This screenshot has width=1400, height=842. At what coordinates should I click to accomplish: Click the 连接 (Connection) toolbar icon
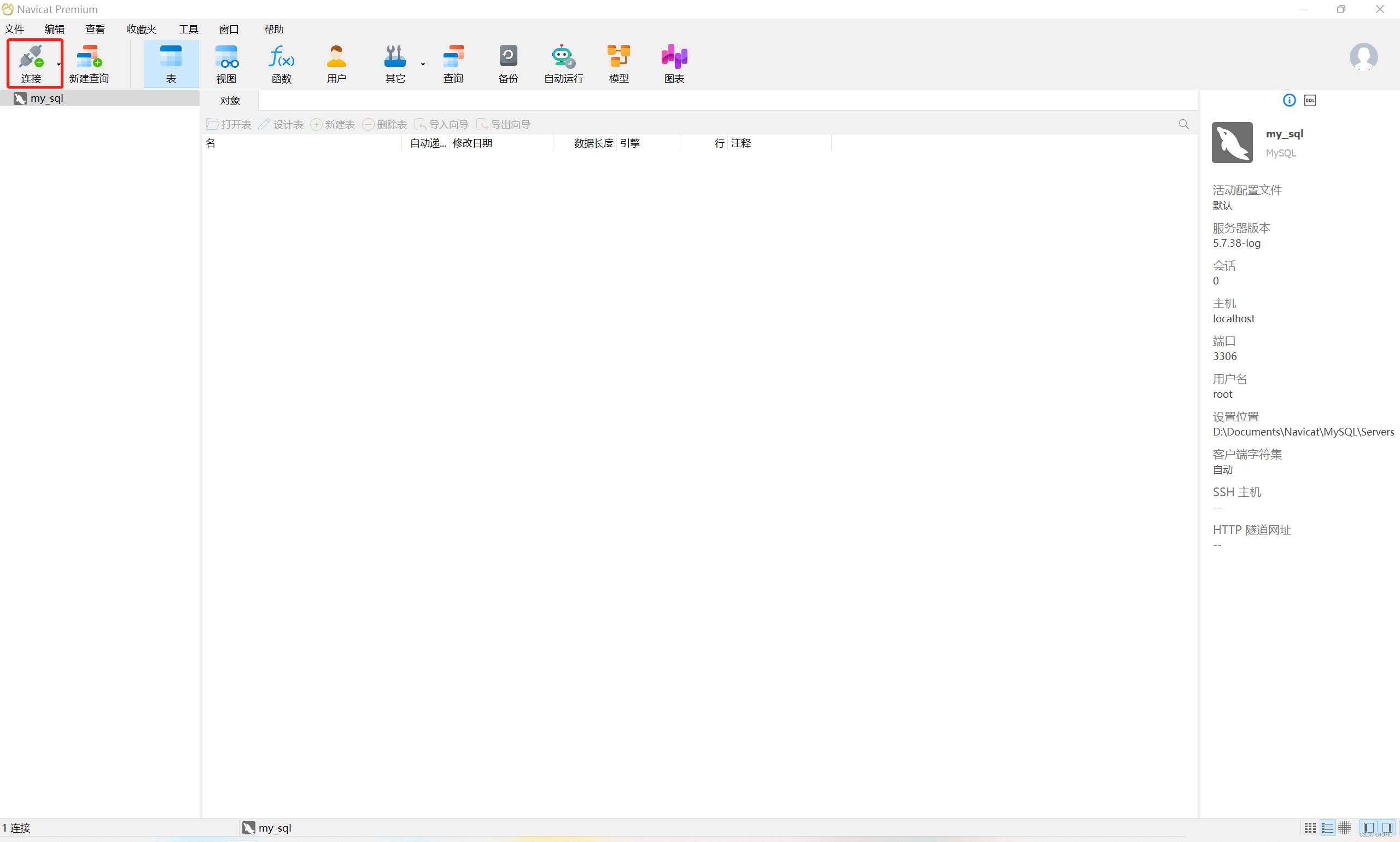click(31, 63)
